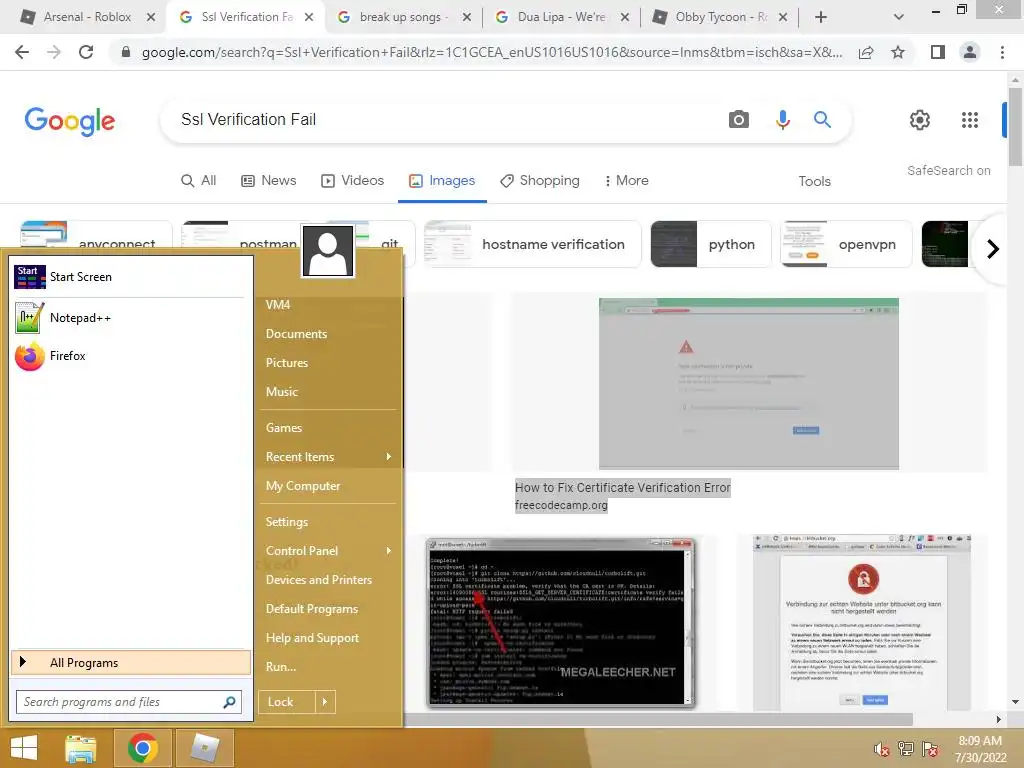Image resolution: width=1024 pixels, height=768 pixels.
Task: Click the Google logo
Action: coord(70,121)
